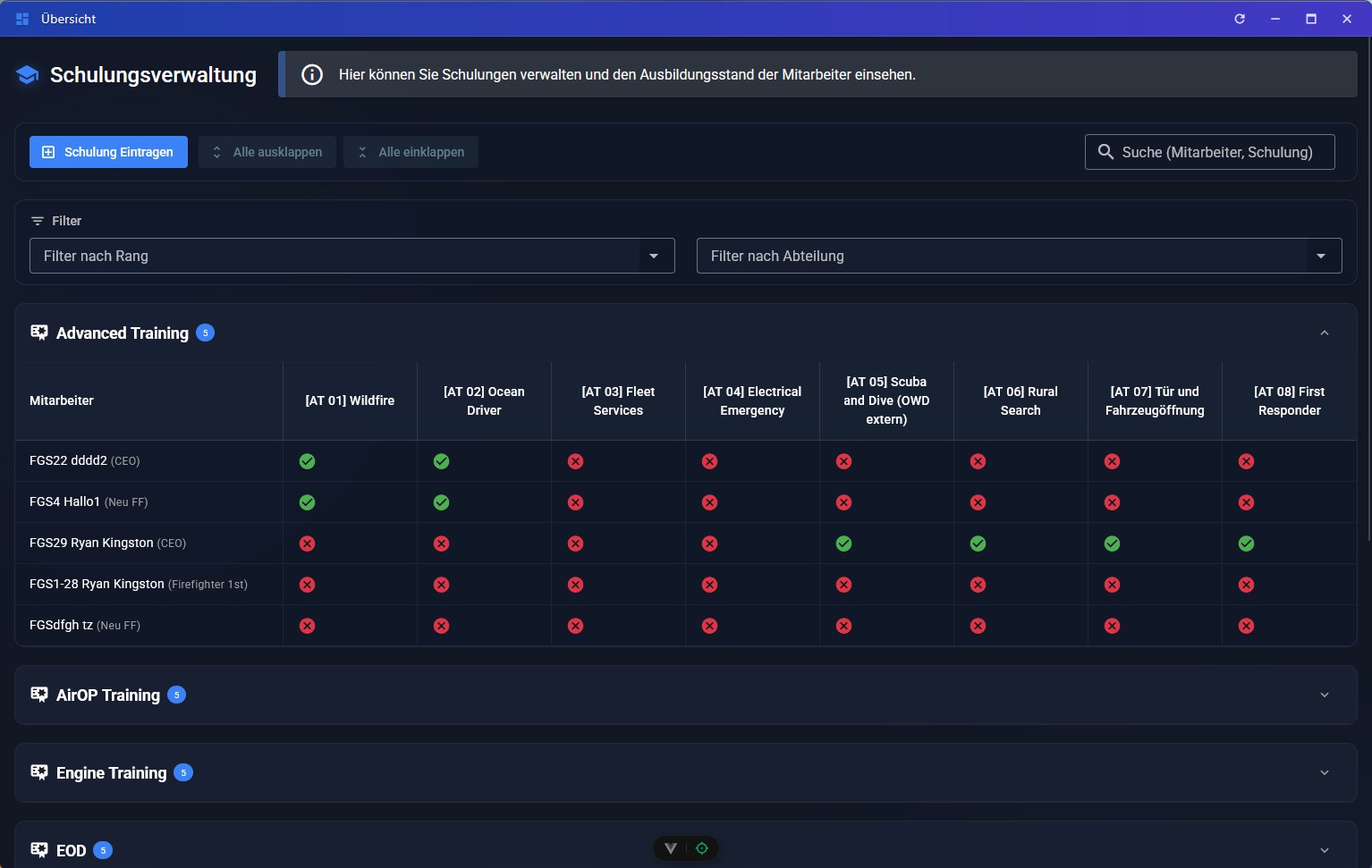Click the info icon in the banner
This screenshot has height=868, width=1372.
(x=312, y=74)
